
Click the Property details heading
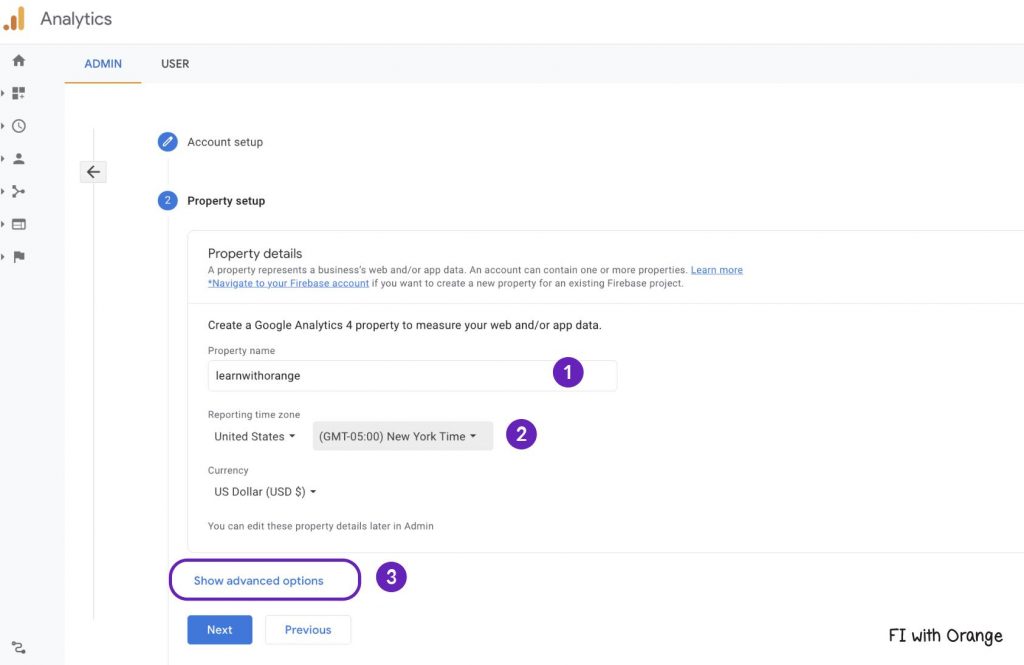click(255, 253)
